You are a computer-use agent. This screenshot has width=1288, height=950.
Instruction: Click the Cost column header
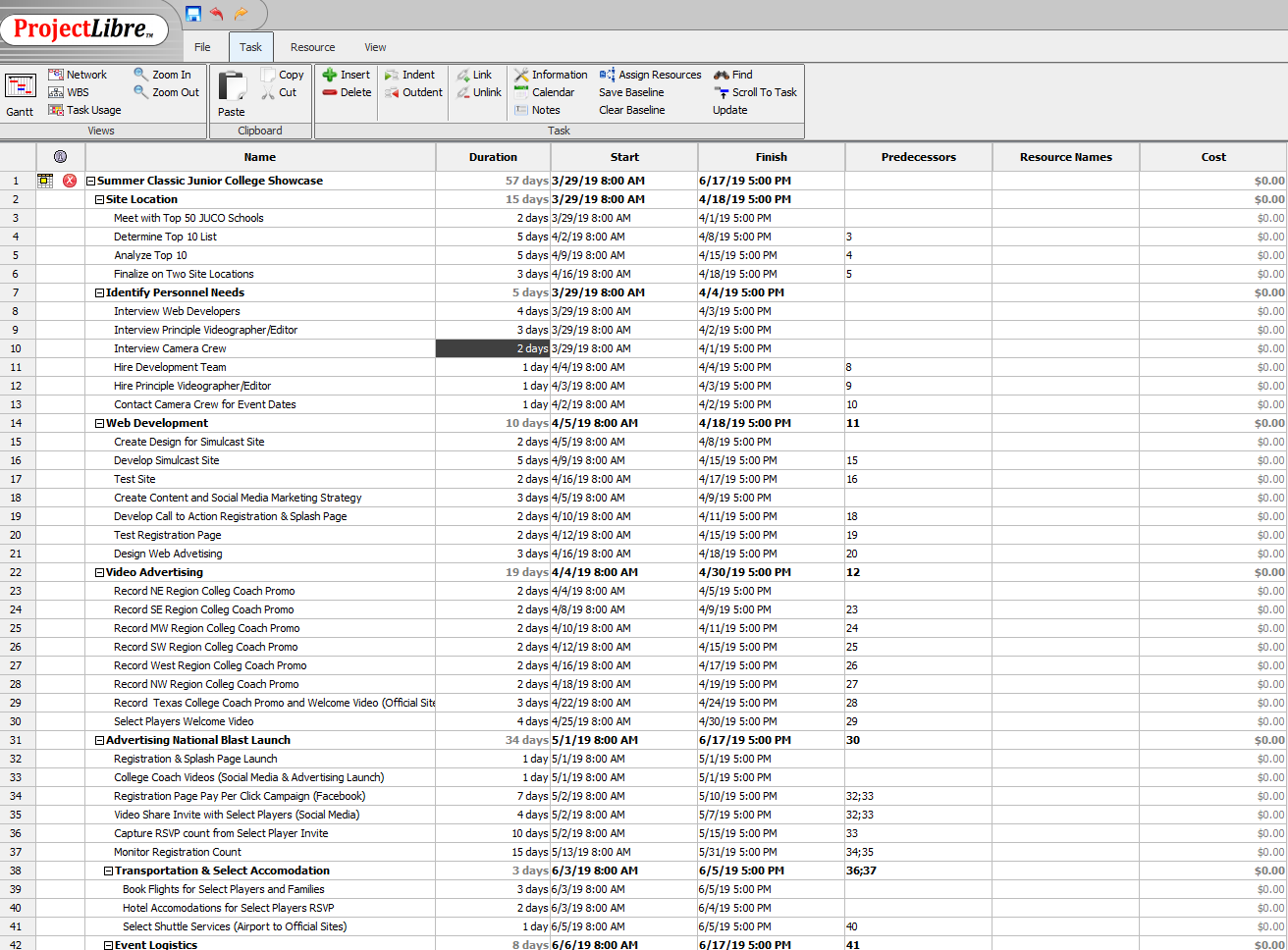(x=1213, y=157)
